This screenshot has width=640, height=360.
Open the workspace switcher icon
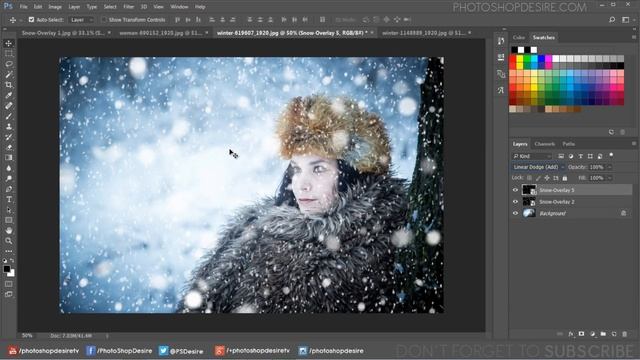pyautogui.click(x=625, y=20)
